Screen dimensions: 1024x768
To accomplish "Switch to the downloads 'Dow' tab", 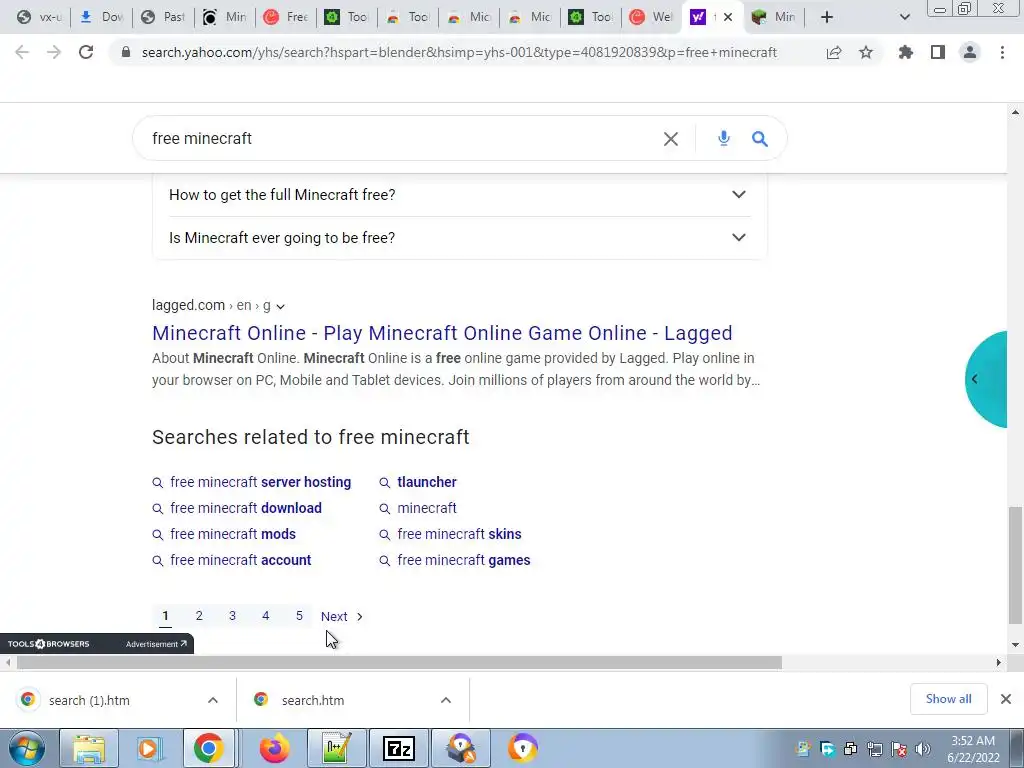I will [102, 17].
